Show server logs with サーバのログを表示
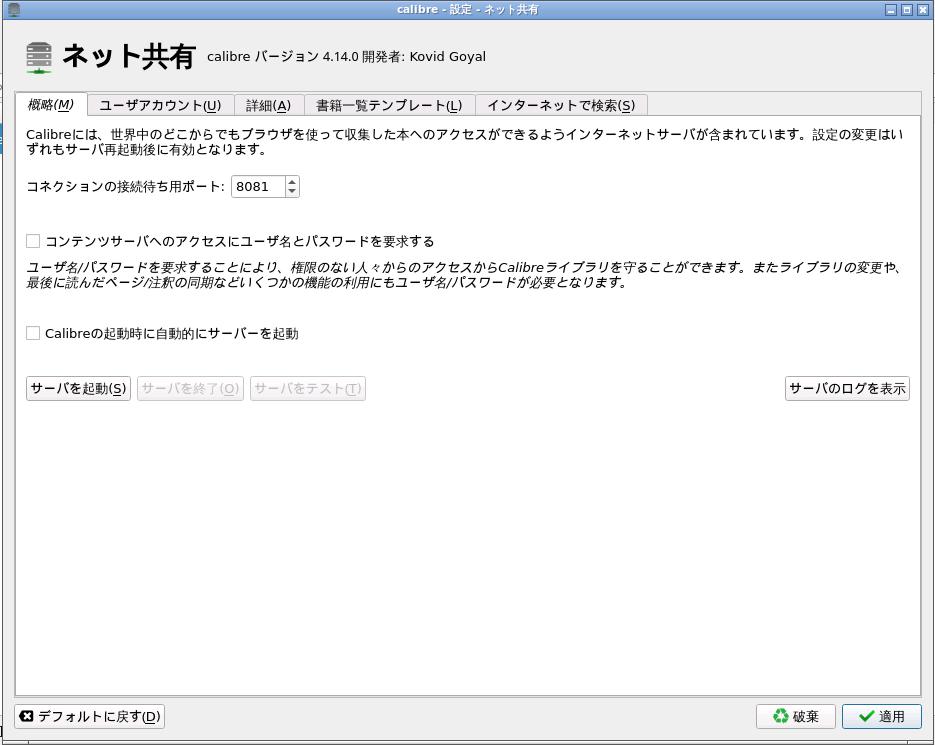The image size is (935, 745). click(847, 388)
